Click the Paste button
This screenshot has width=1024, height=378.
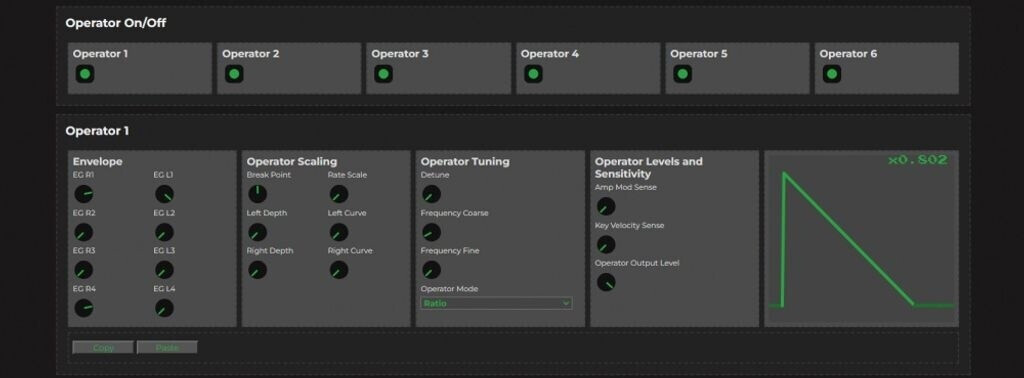pos(167,347)
